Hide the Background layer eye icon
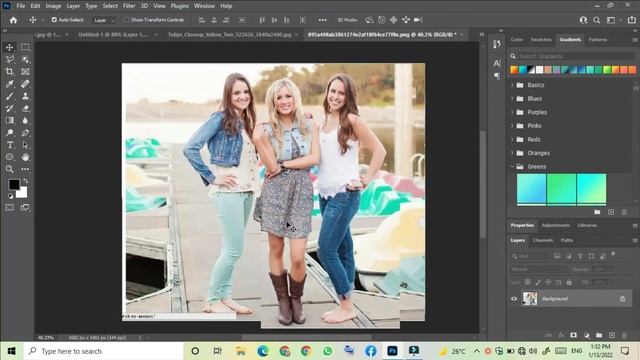The image size is (640, 360). (x=514, y=299)
